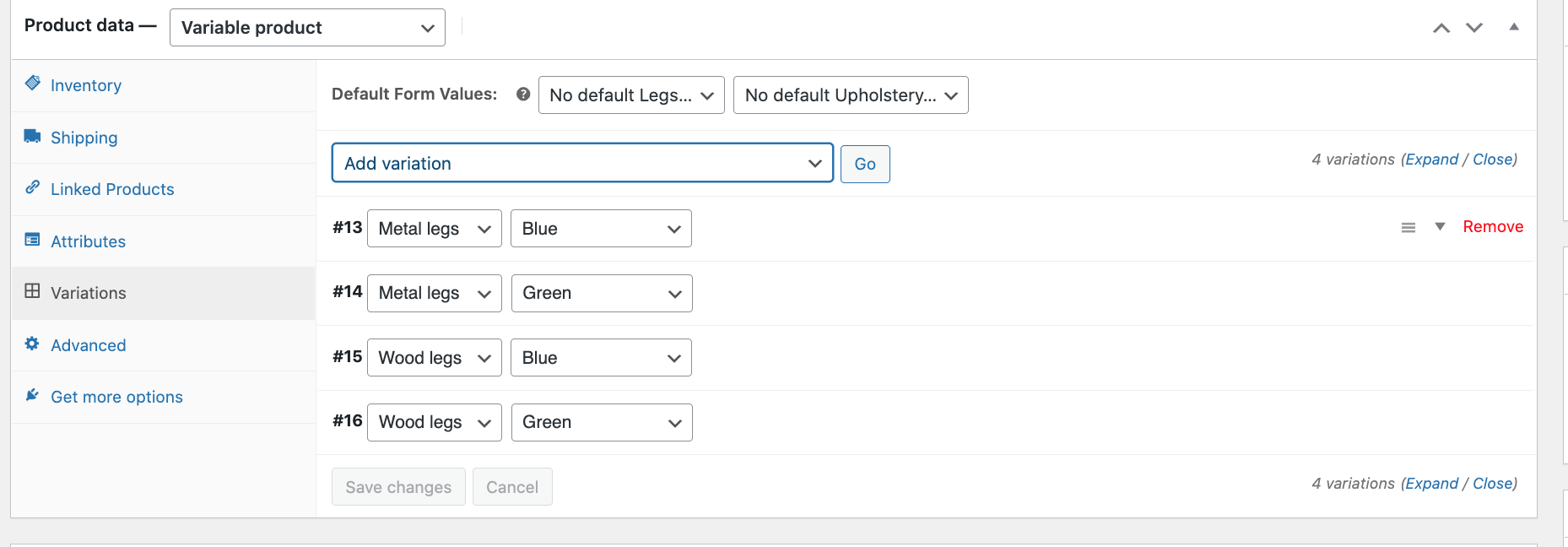Click the Cancel button
The height and width of the screenshot is (547, 1568).
512,487
